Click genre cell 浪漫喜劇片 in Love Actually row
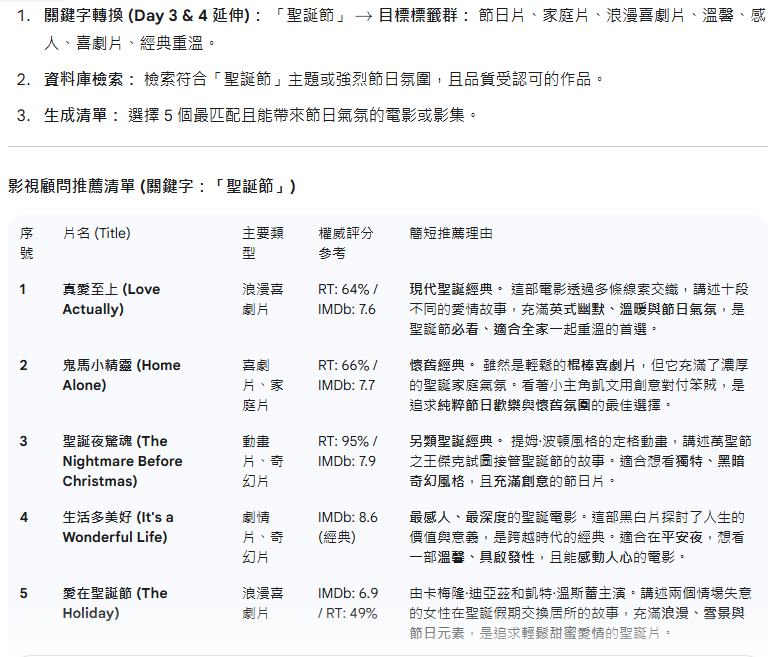784x657 pixels. 263,299
